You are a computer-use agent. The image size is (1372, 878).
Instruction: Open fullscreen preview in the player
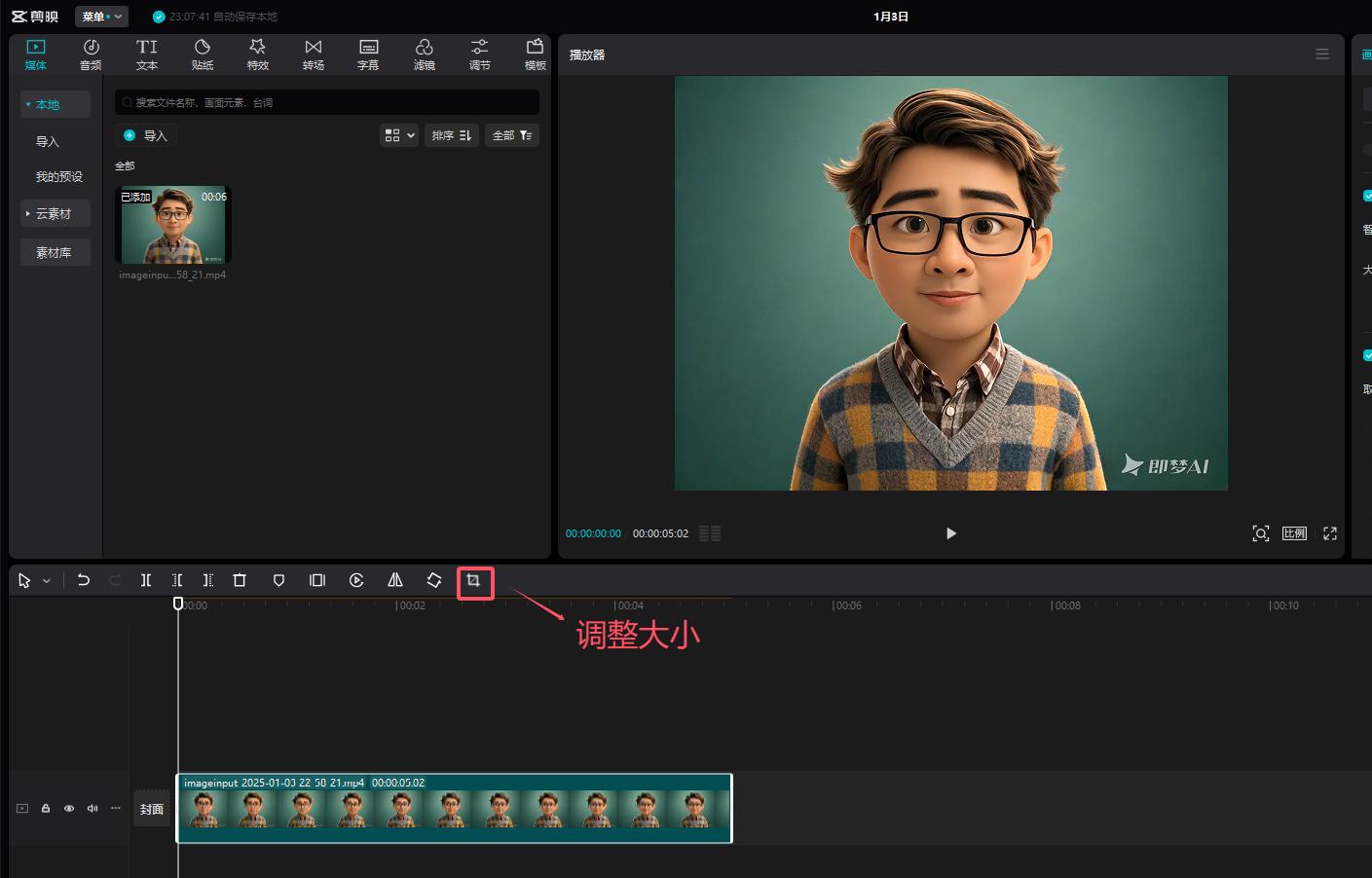point(1330,533)
